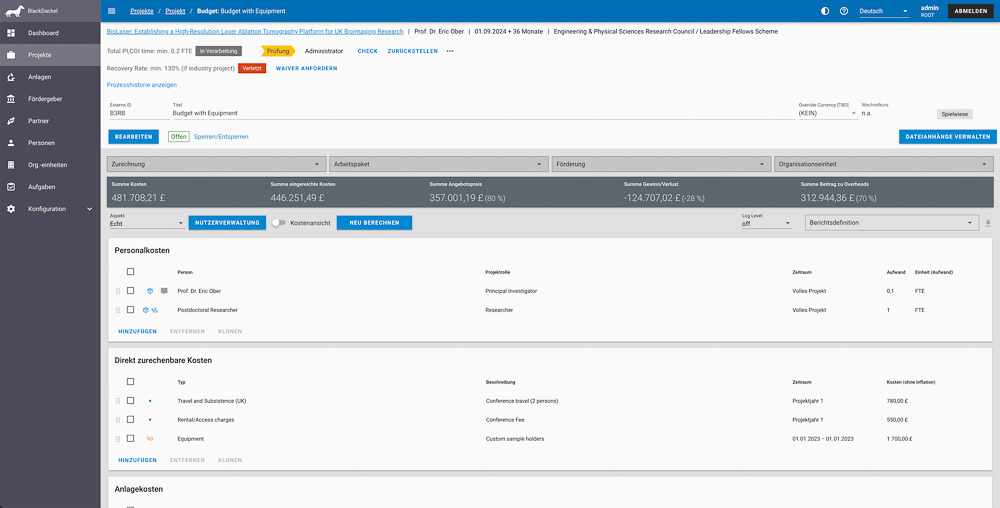The image size is (1000, 508).
Task: Open the hamburger menu icon
Action: pyautogui.click(x=112, y=11)
